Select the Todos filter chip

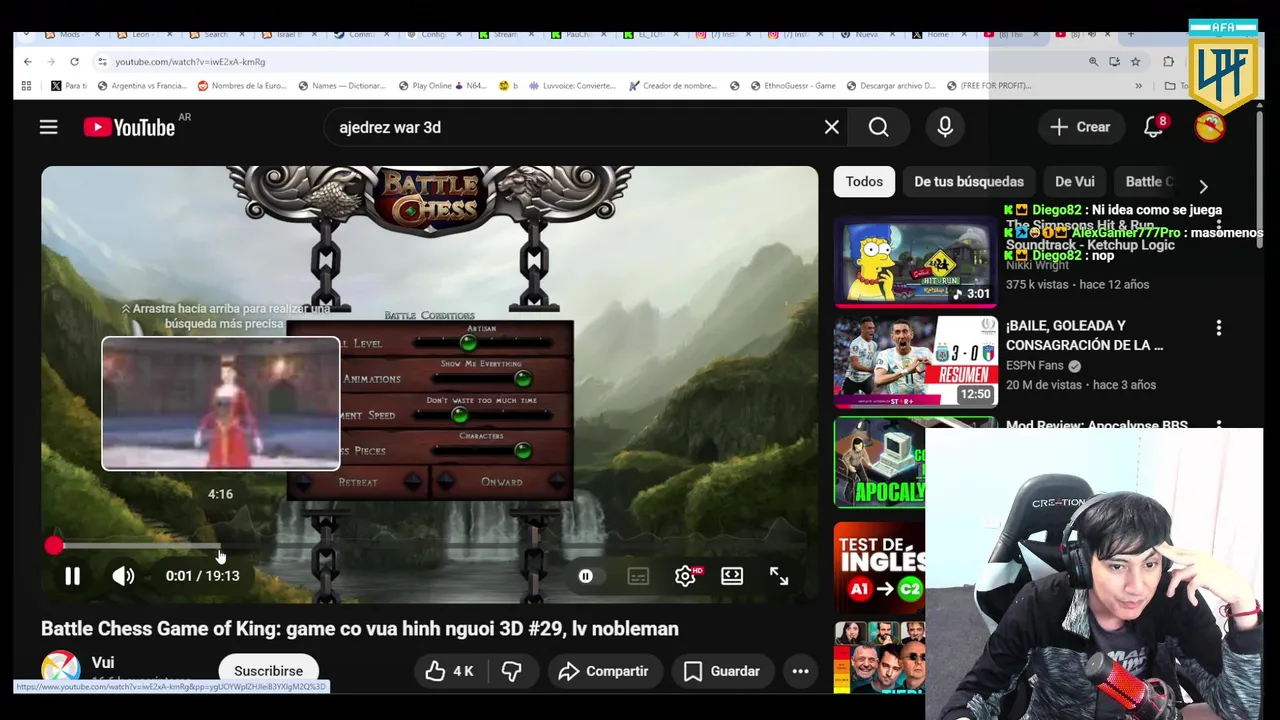coord(864,182)
